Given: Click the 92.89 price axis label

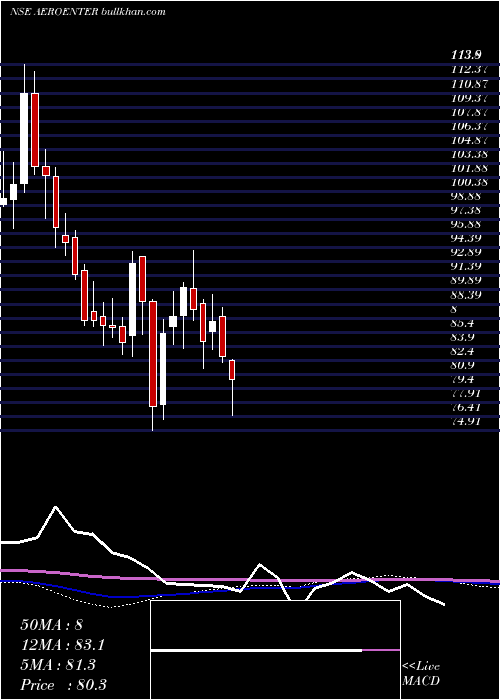Looking at the screenshot, I should pos(466,253).
